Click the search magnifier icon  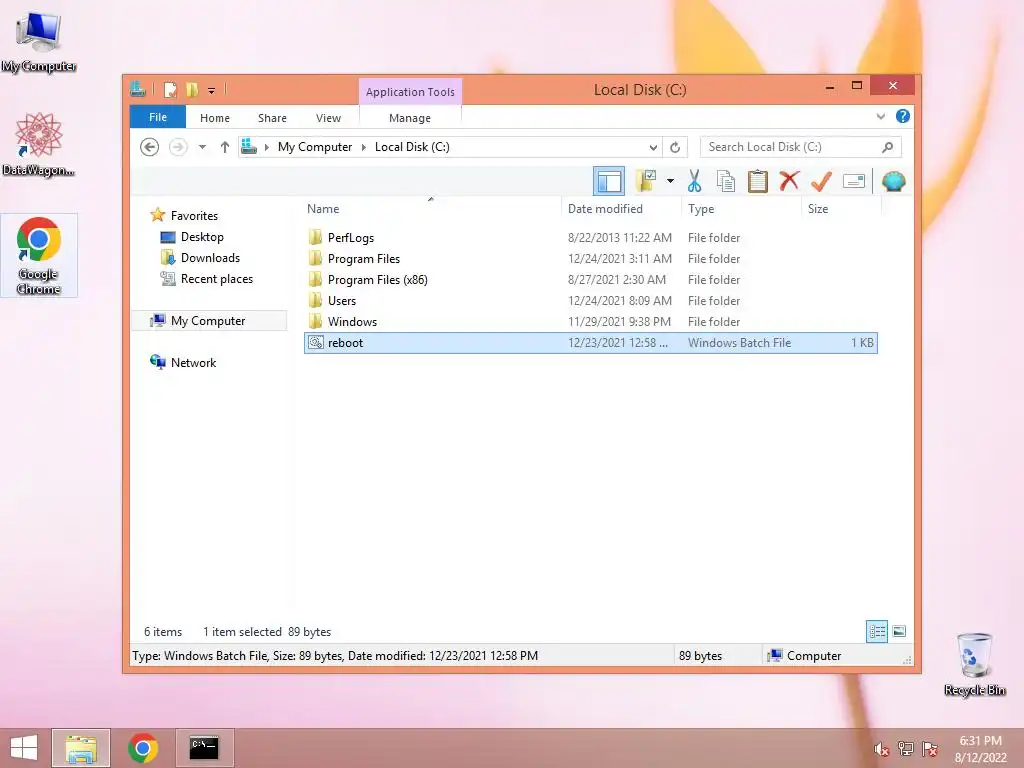pyautogui.click(x=888, y=147)
